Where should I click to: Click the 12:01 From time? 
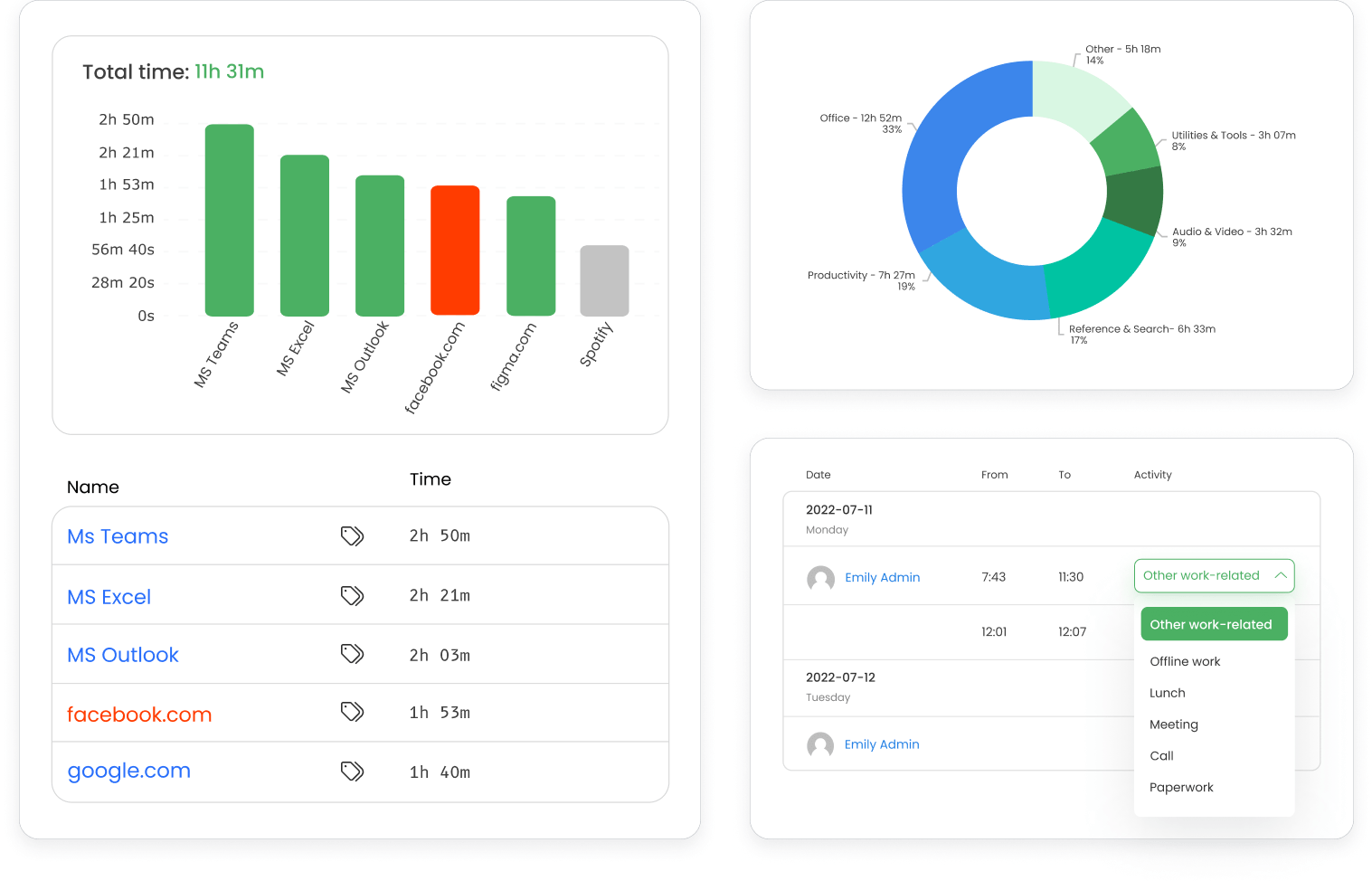click(x=994, y=632)
